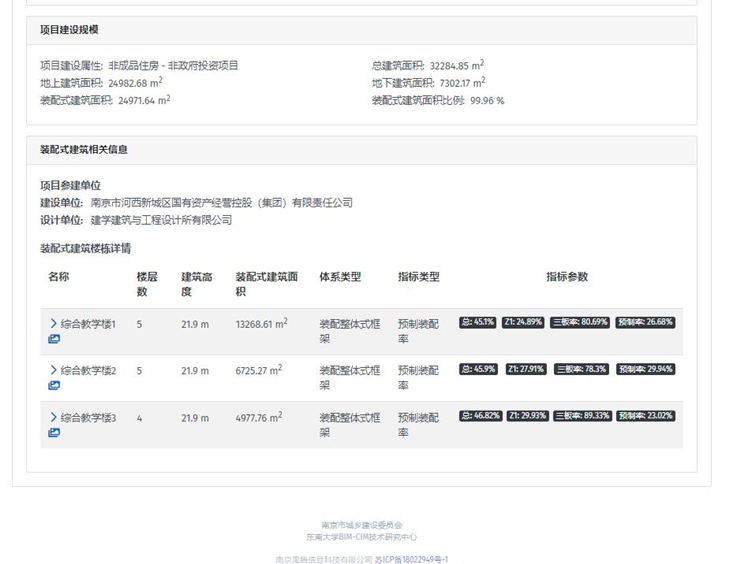Expand the 综合教学楼2 row chevron

point(53,371)
